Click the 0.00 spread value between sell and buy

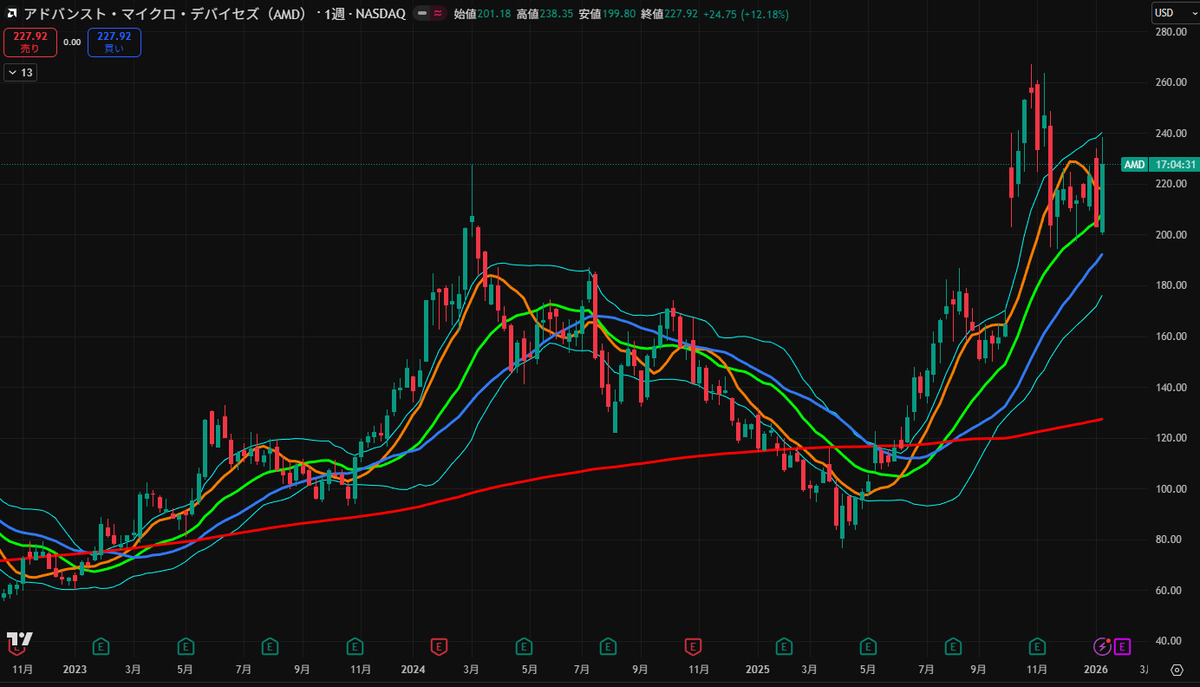click(x=72, y=42)
